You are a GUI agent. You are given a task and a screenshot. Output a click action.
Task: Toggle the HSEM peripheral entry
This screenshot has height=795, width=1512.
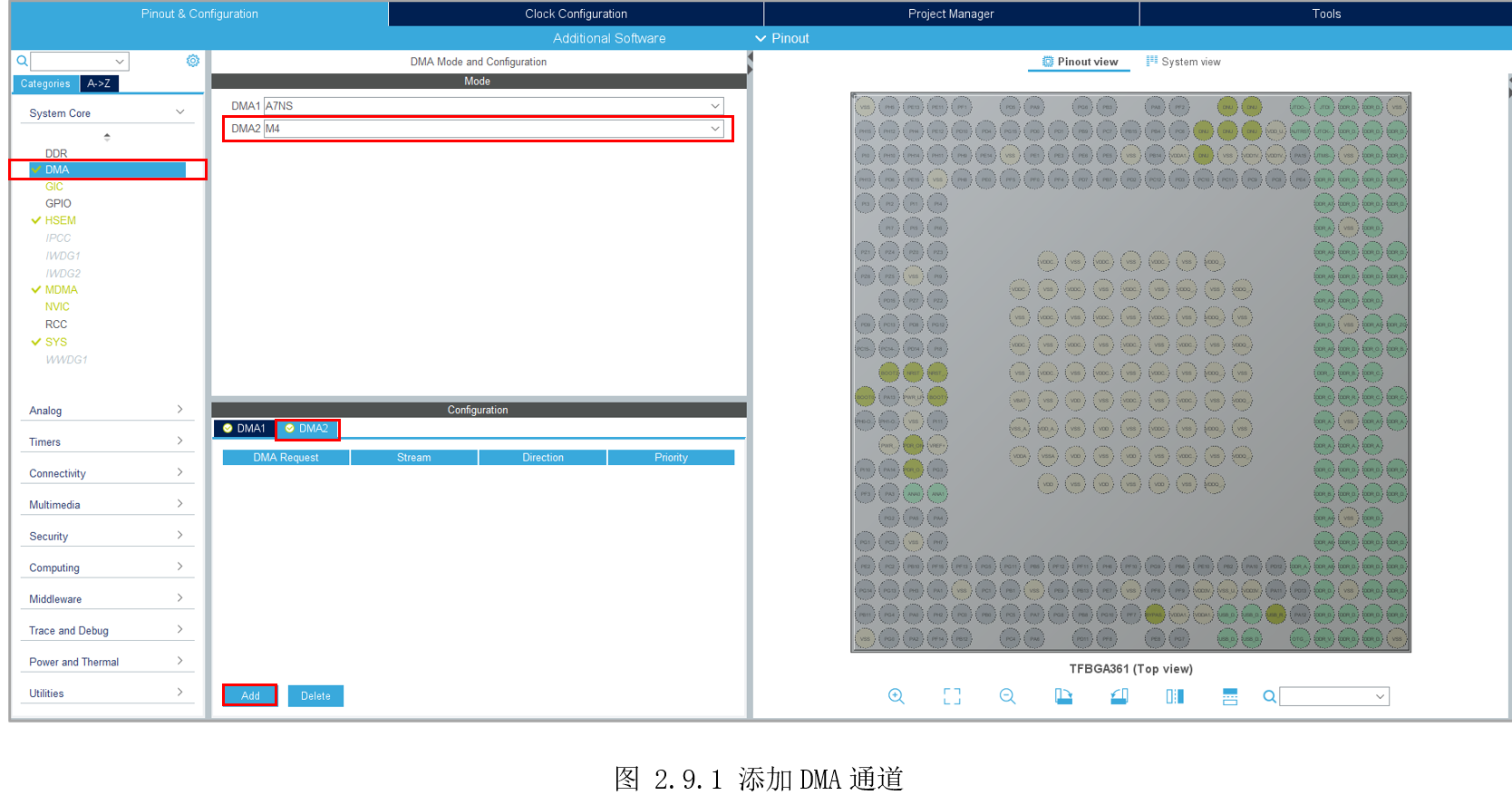[60, 220]
